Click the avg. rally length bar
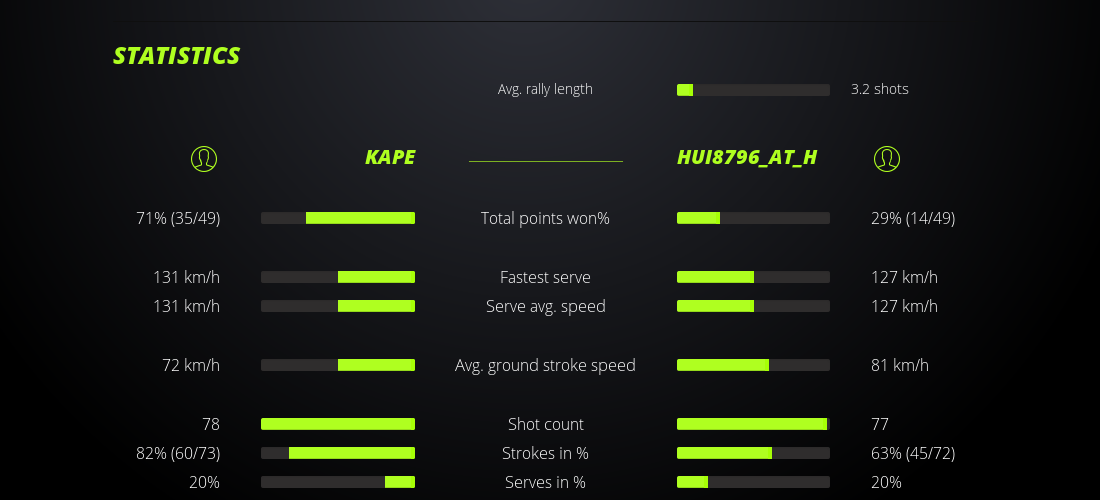Viewport: 1100px width, 500px height. [753, 90]
